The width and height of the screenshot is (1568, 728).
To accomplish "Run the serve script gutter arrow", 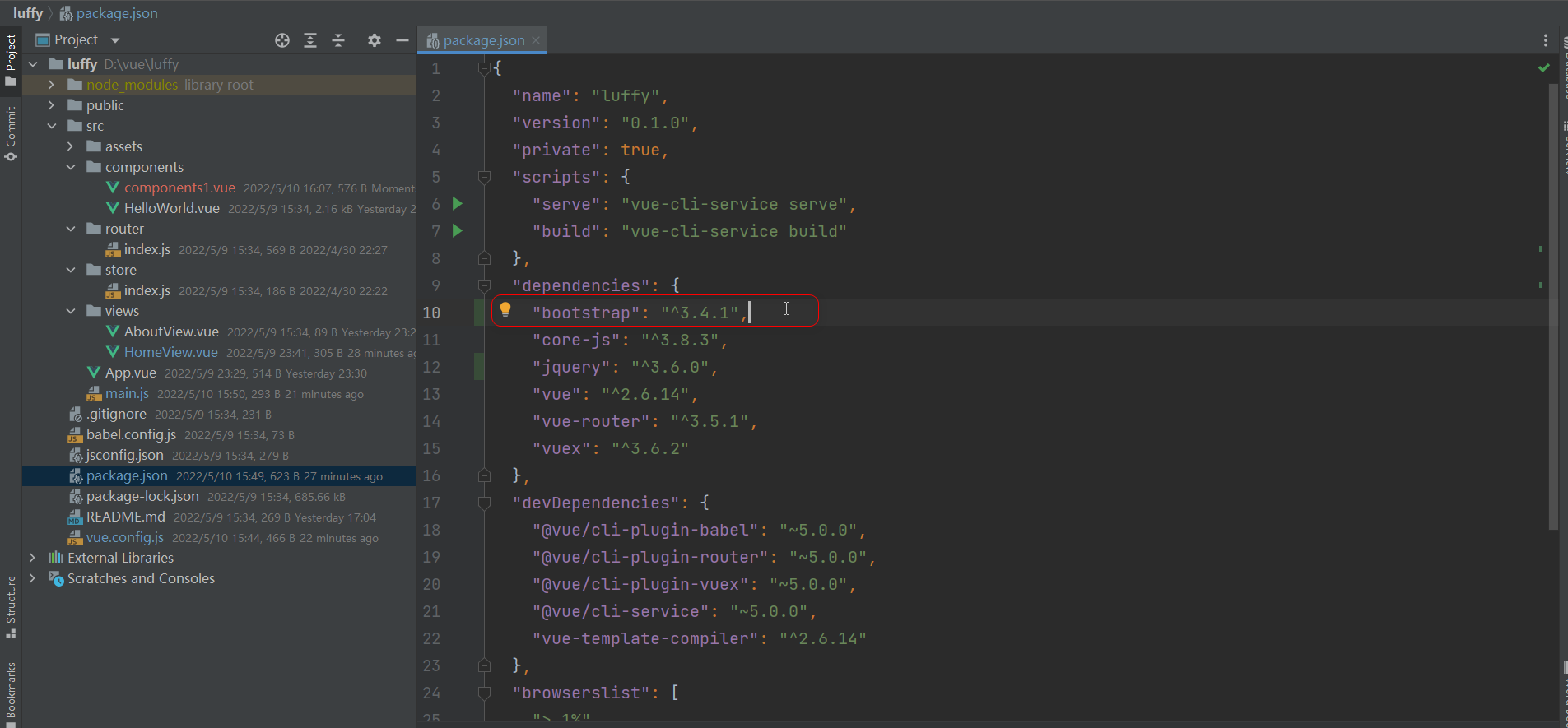I will pyautogui.click(x=458, y=203).
